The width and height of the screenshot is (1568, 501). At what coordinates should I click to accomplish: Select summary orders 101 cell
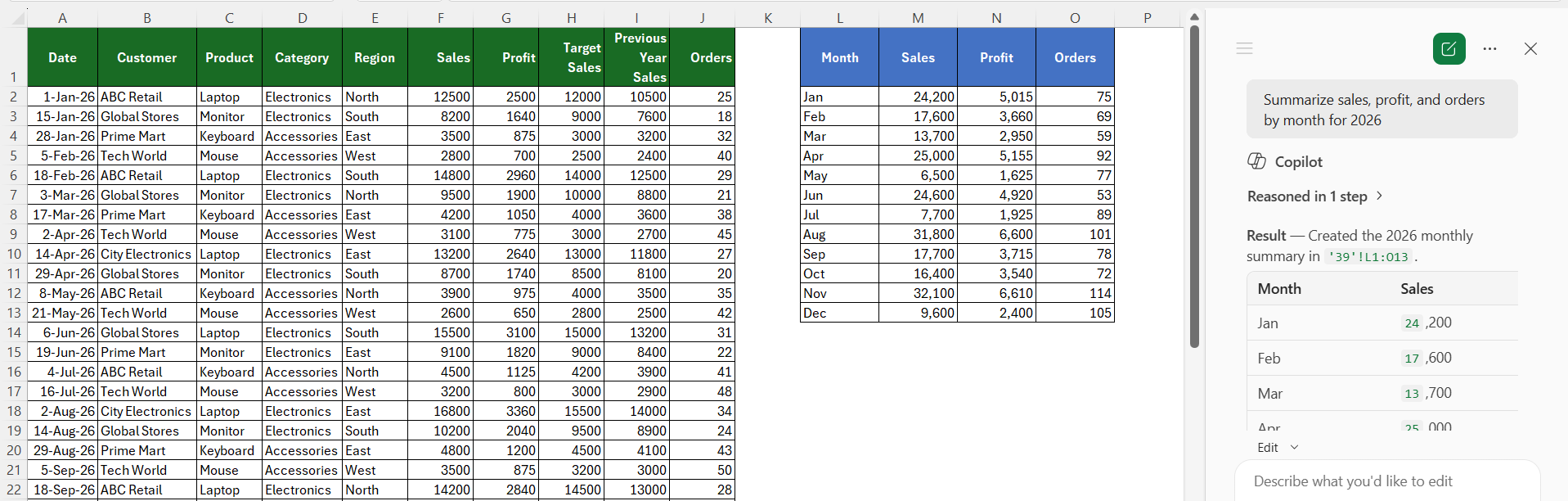tap(1075, 234)
